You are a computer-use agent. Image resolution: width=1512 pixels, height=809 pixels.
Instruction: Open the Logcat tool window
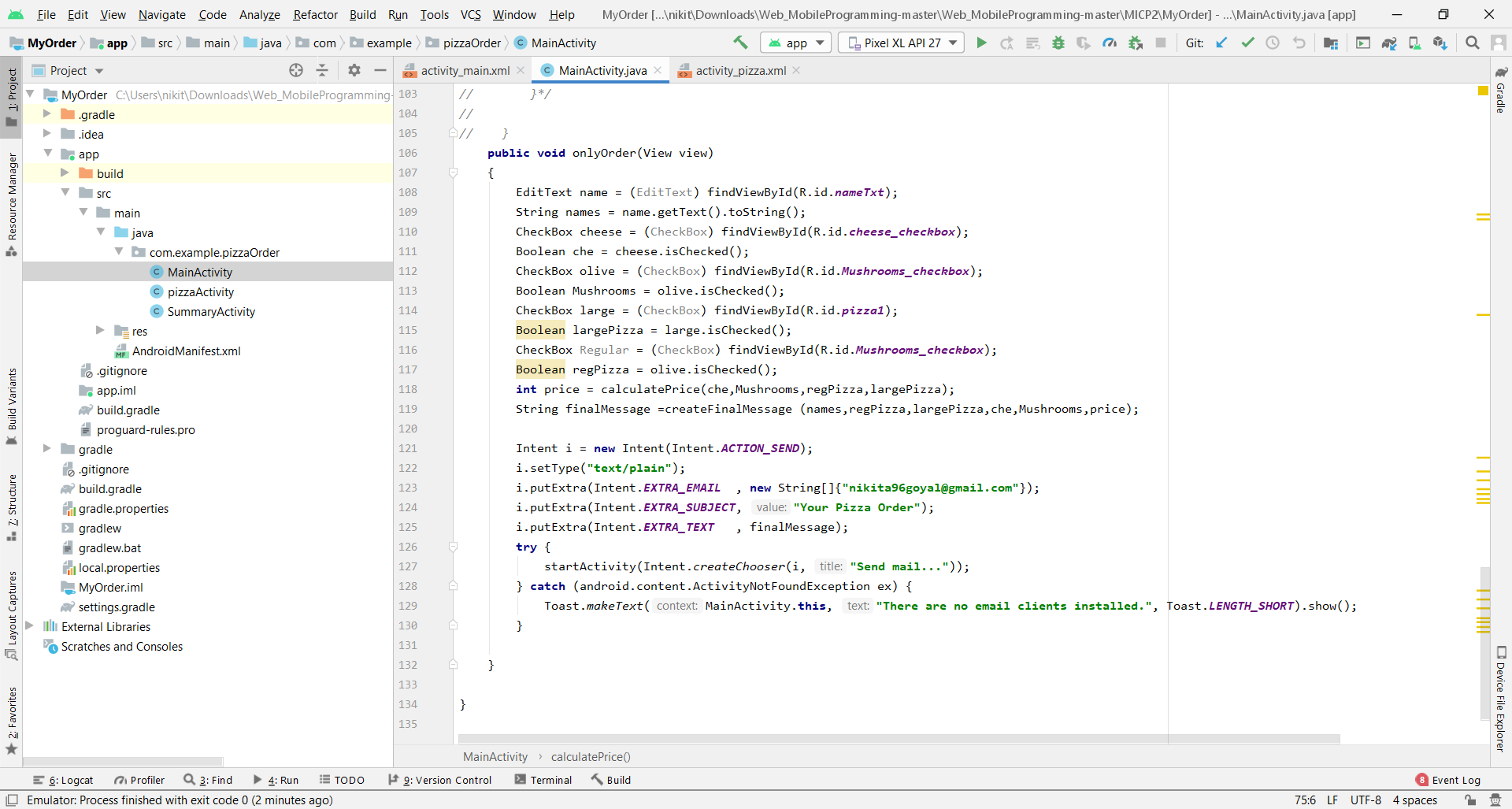[63, 780]
